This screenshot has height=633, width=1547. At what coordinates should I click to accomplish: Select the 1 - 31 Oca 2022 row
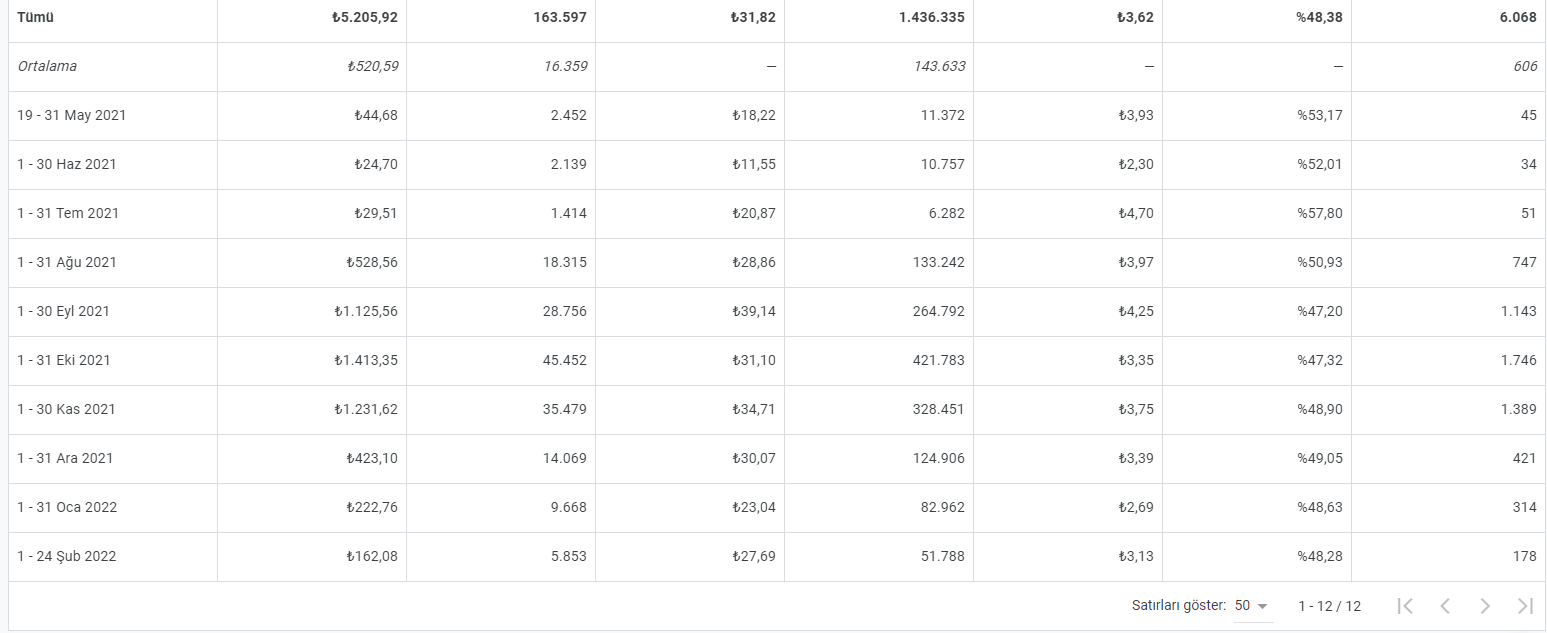point(777,507)
